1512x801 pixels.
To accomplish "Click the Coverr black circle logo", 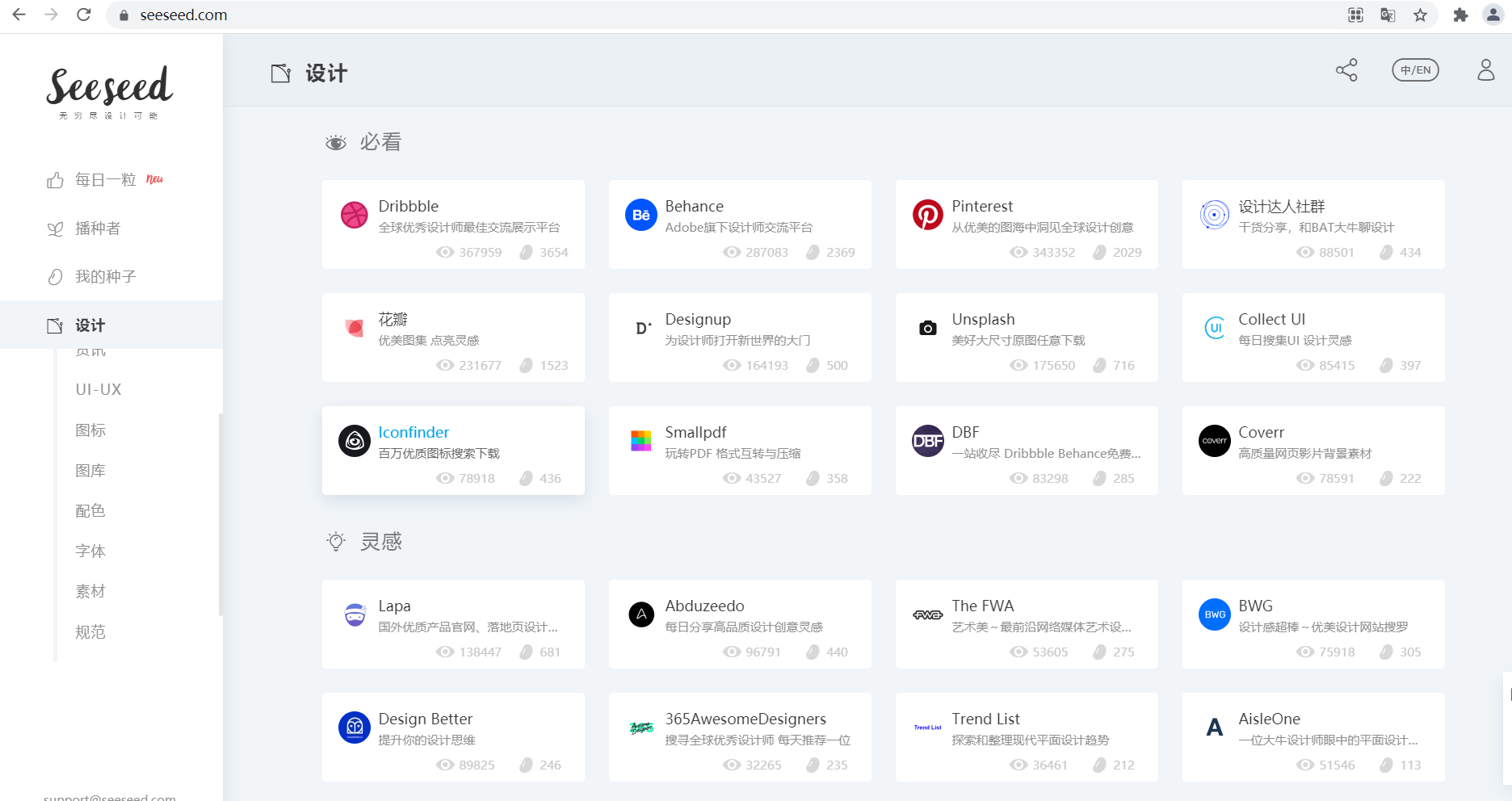I will [x=1215, y=441].
